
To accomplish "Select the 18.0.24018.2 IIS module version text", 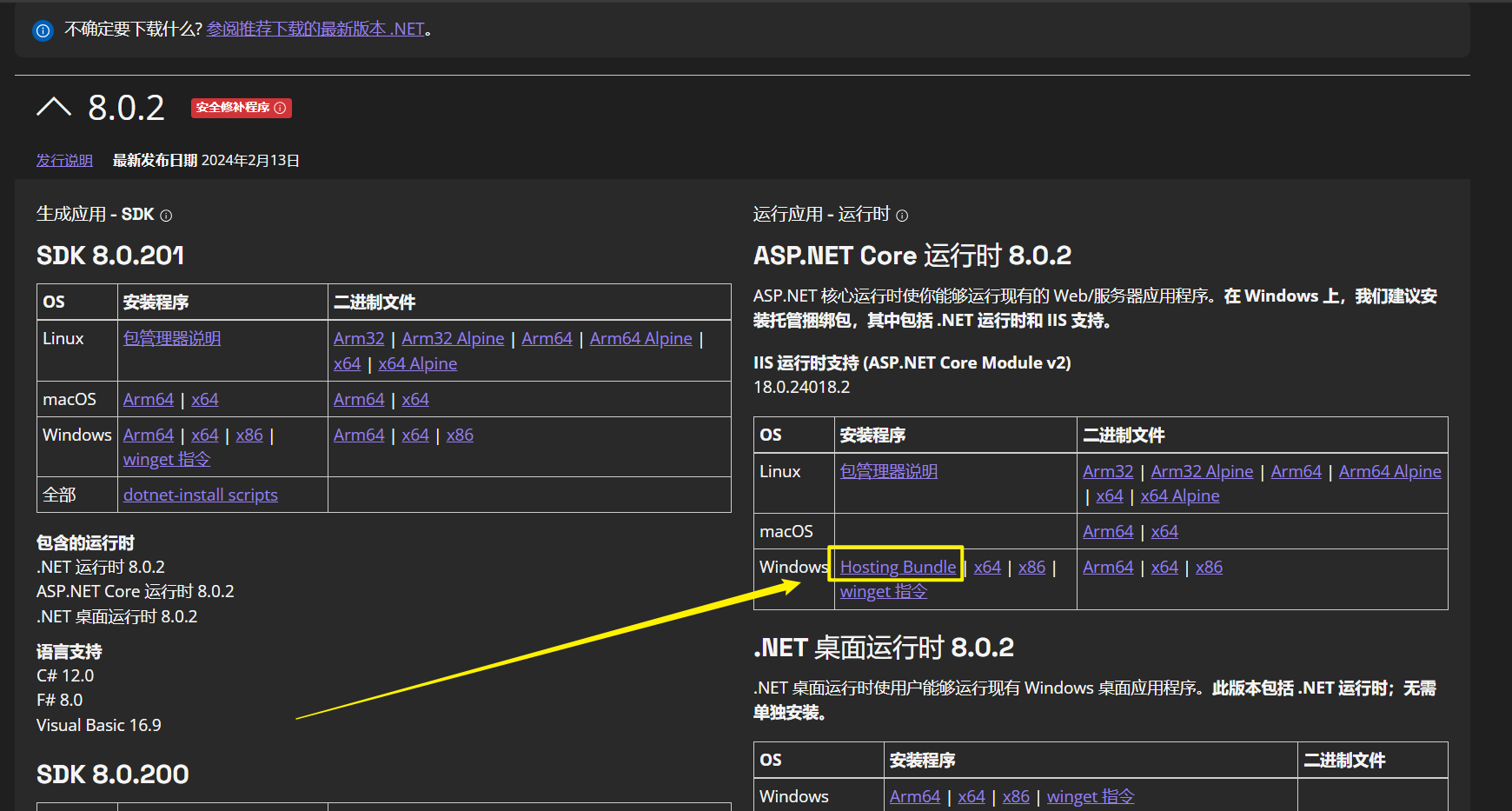I will 802,387.
